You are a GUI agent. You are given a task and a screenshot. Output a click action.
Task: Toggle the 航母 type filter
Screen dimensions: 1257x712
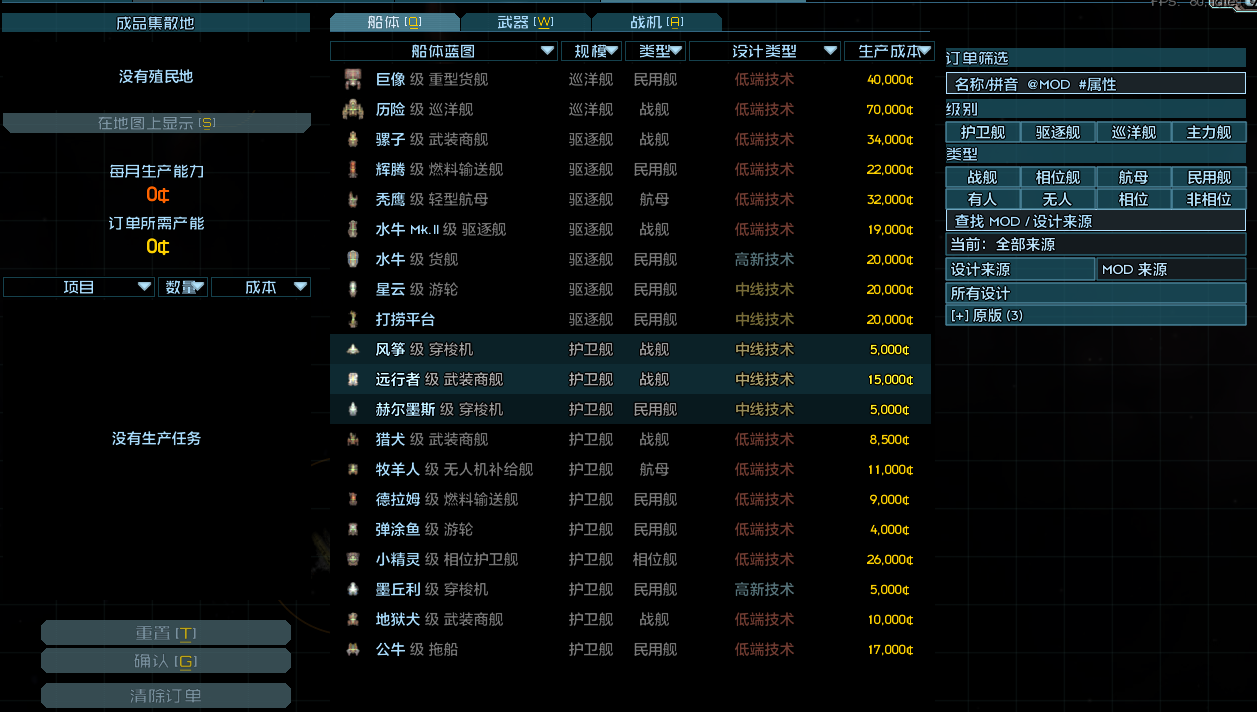[1133, 177]
